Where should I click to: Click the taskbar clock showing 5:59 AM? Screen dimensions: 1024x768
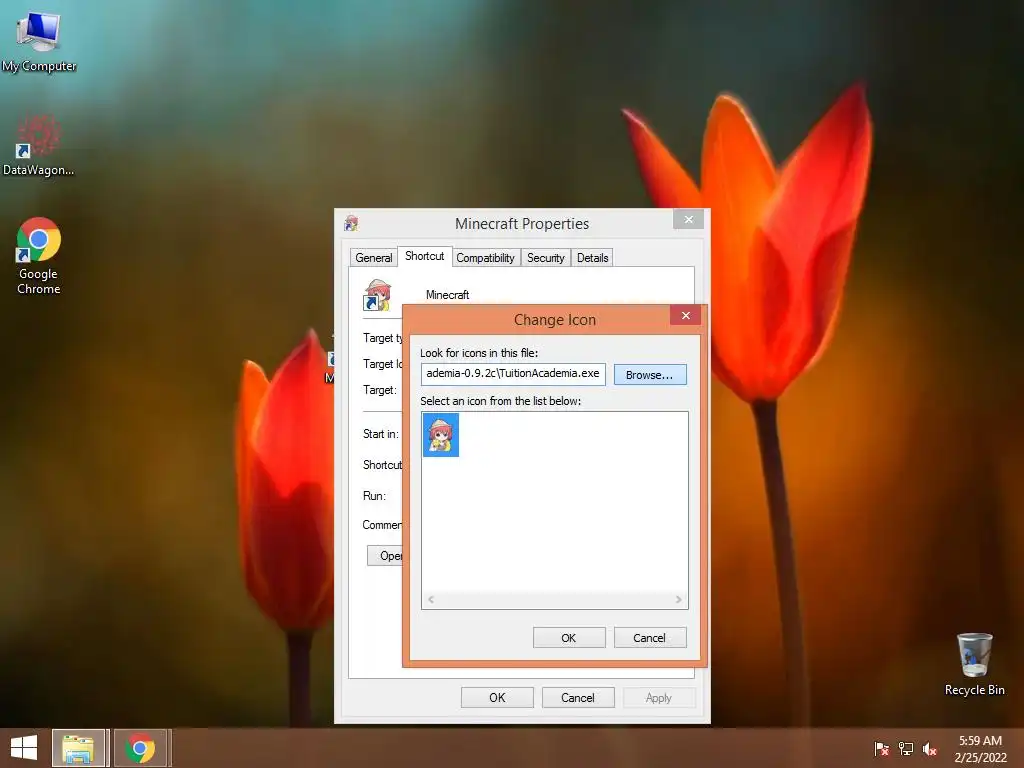coord(980,749)
